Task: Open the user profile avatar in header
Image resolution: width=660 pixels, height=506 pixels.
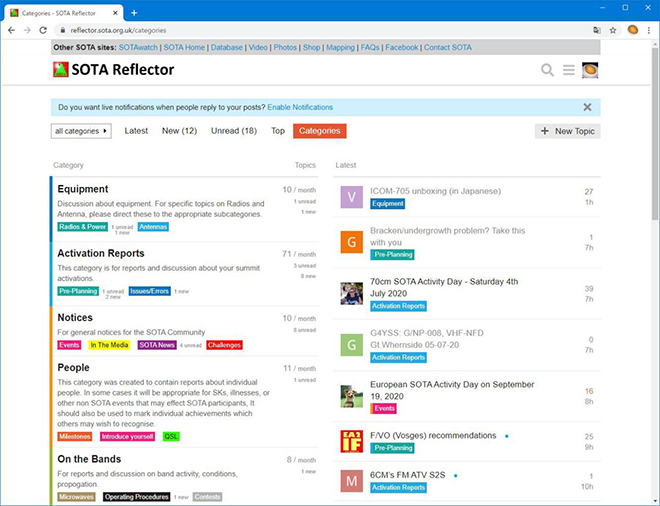Action: [590, 70]
